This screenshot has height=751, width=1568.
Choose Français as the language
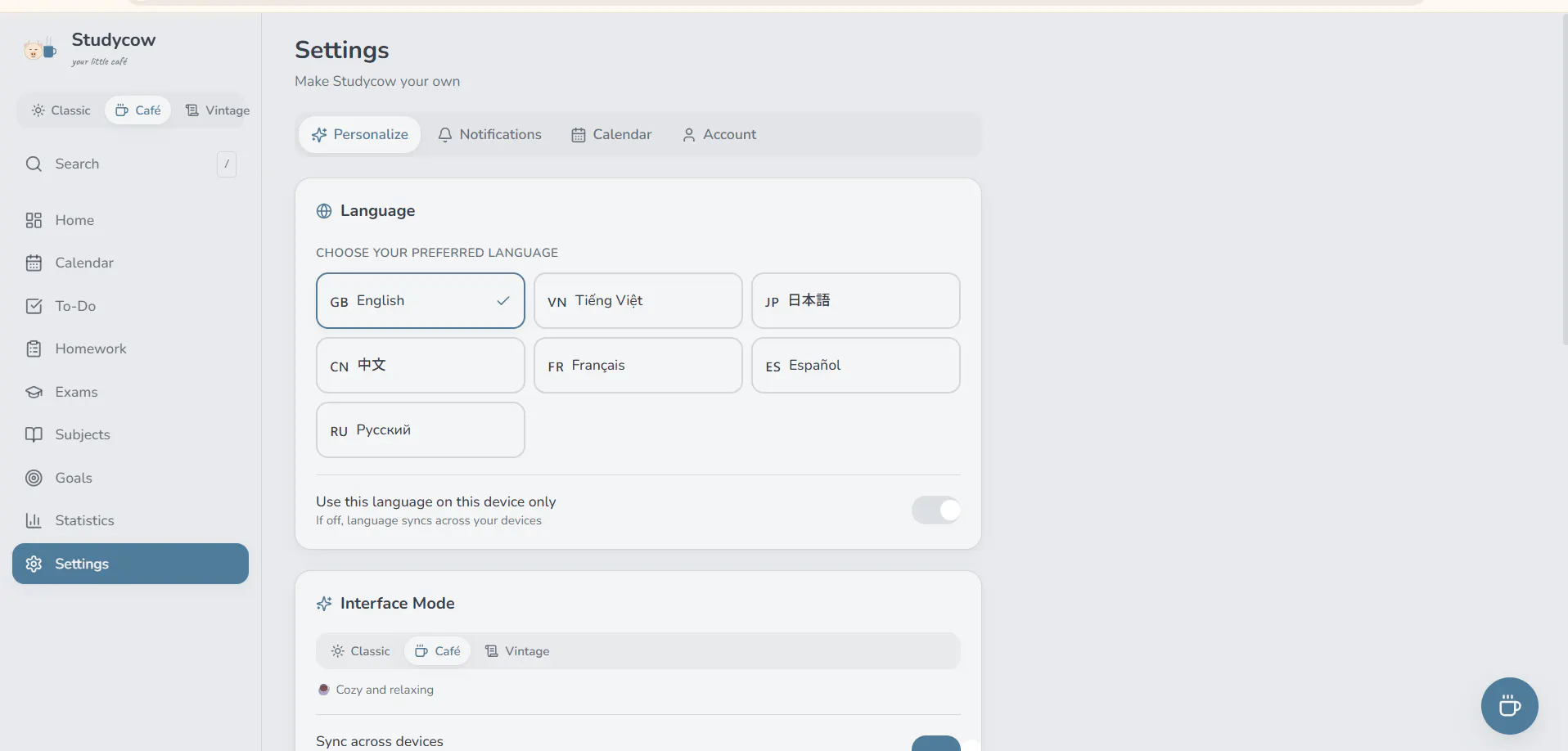(638, 365)
